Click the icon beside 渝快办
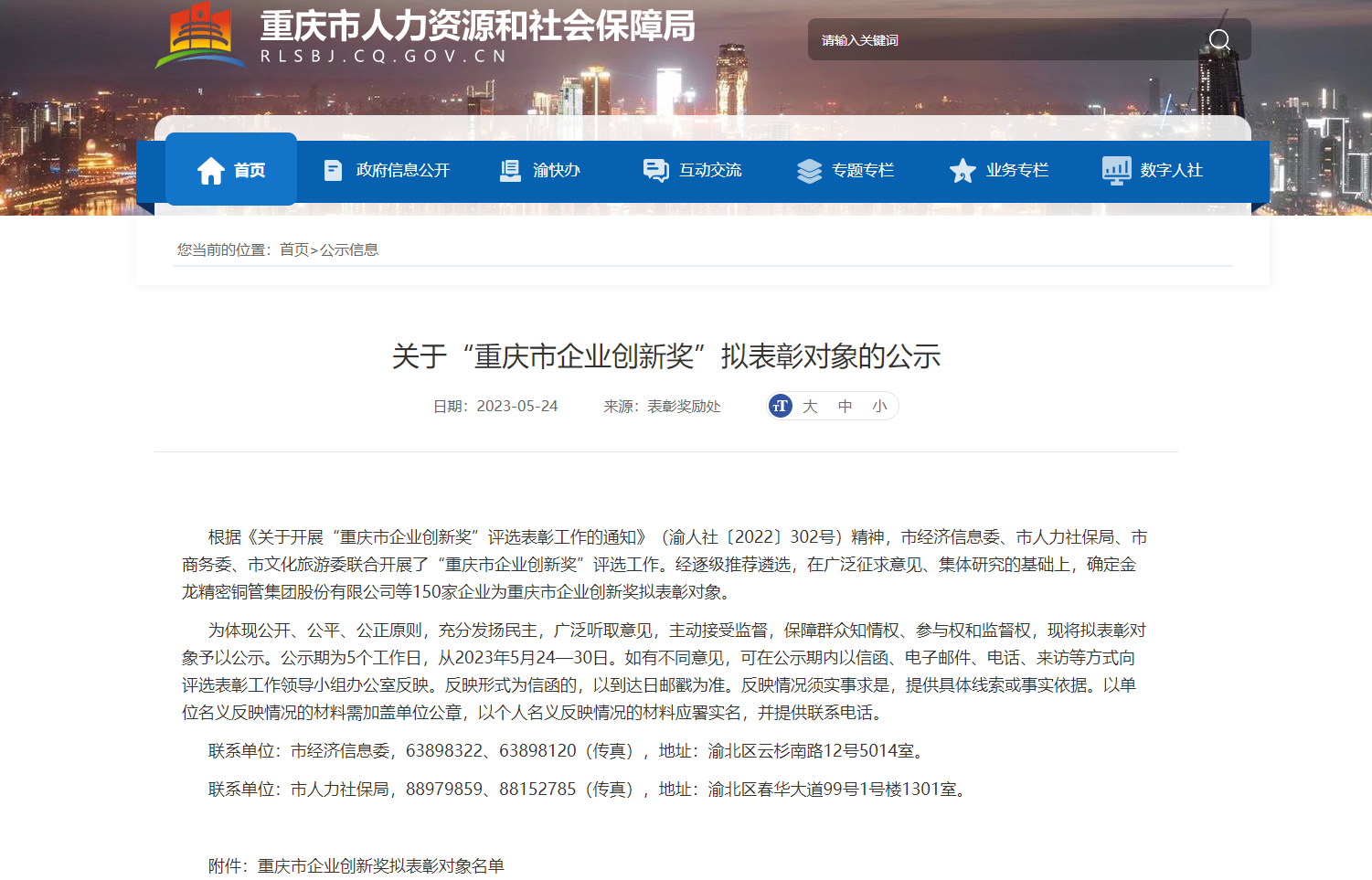The height and width of the screenshot is (880, 1372). click(x=510, y=170)
